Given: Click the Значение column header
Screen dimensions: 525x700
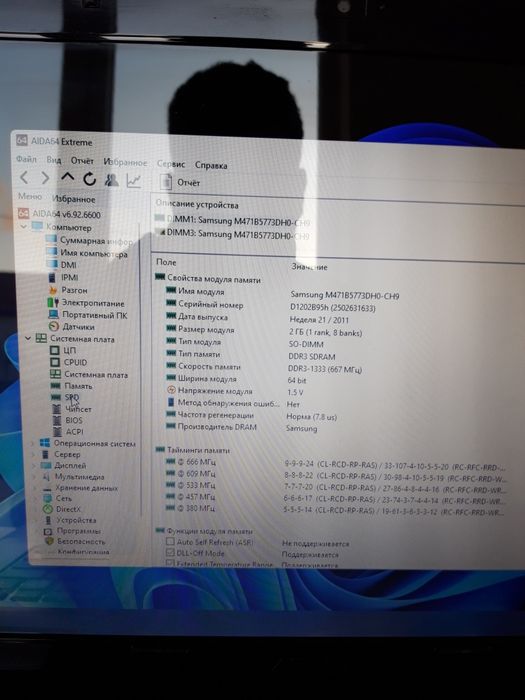Looking at the screenshot, I should (309, 267).
